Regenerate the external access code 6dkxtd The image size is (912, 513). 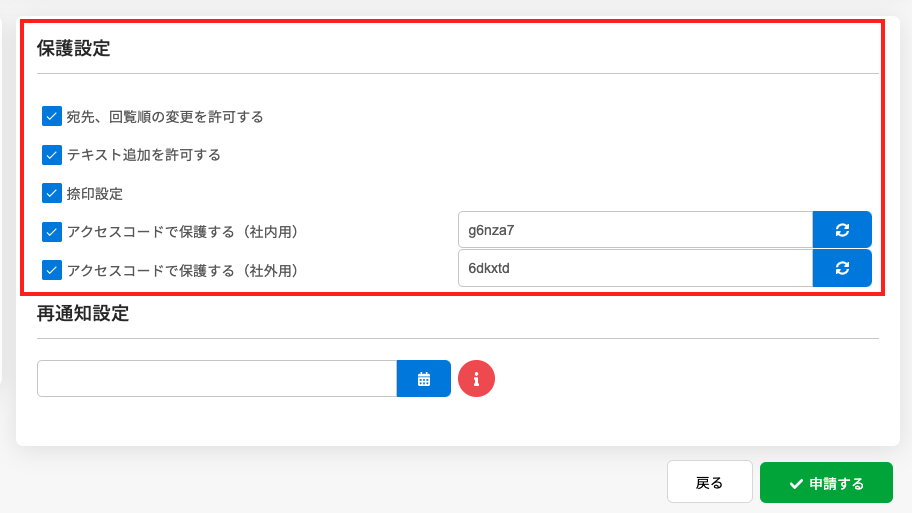[842, 268]
